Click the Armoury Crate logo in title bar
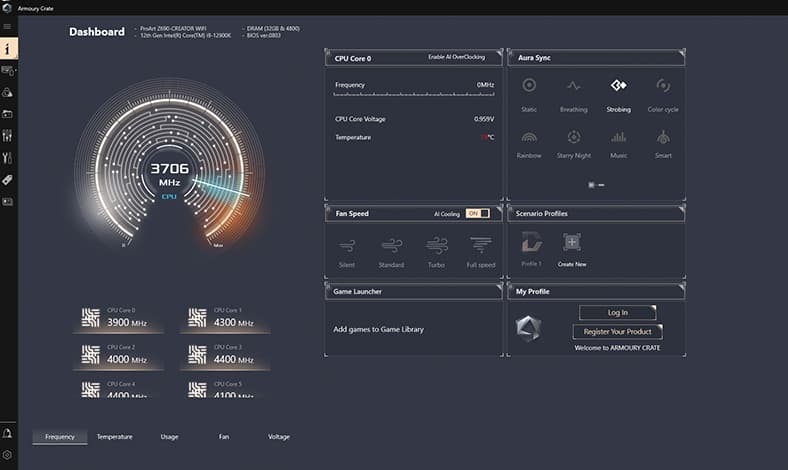Image resolution: width=788 pixels, height=470 pixels. pyautogui.click(x=6, y=7)
